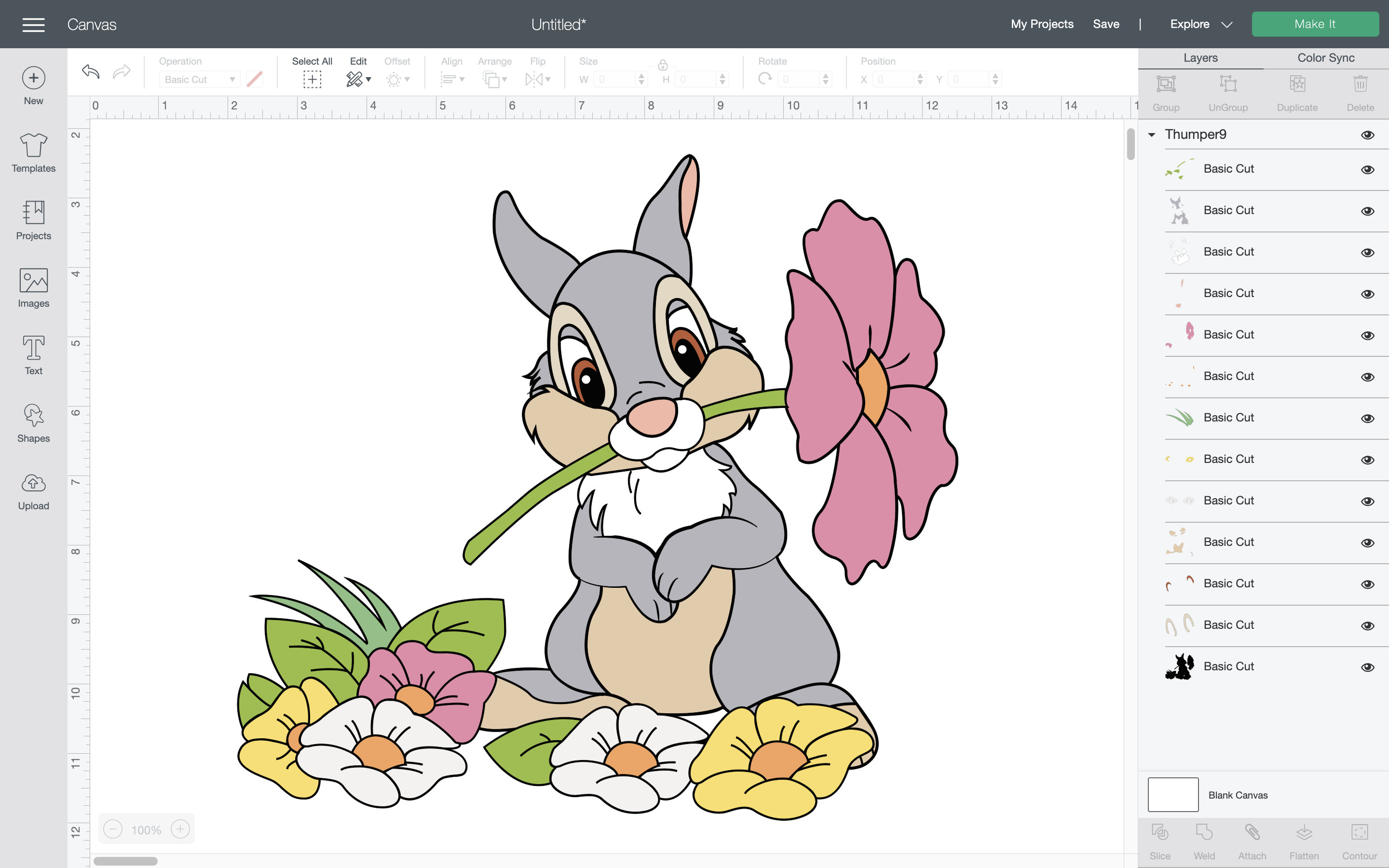Hide the Thumper9 group visibility
1389x868 pixels.
coord(1368,135)
